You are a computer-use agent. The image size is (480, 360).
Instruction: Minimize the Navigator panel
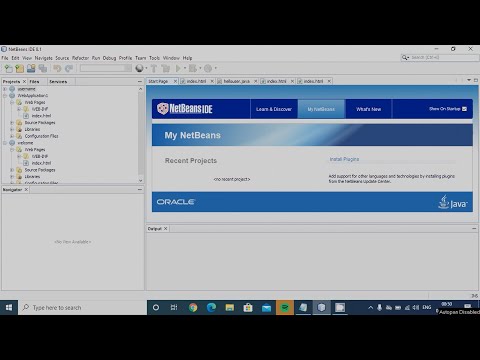[x=140, y=189]
